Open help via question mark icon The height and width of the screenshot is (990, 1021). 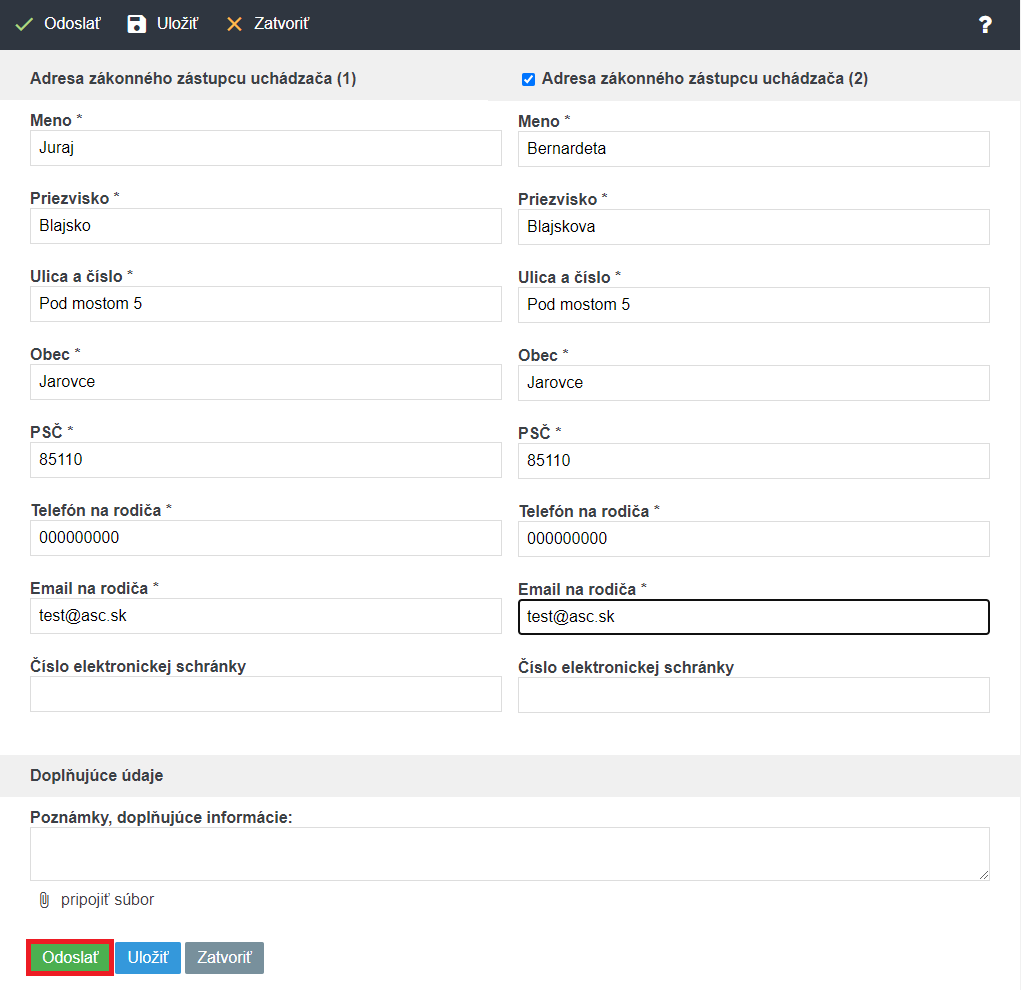[x=985, y=25]
